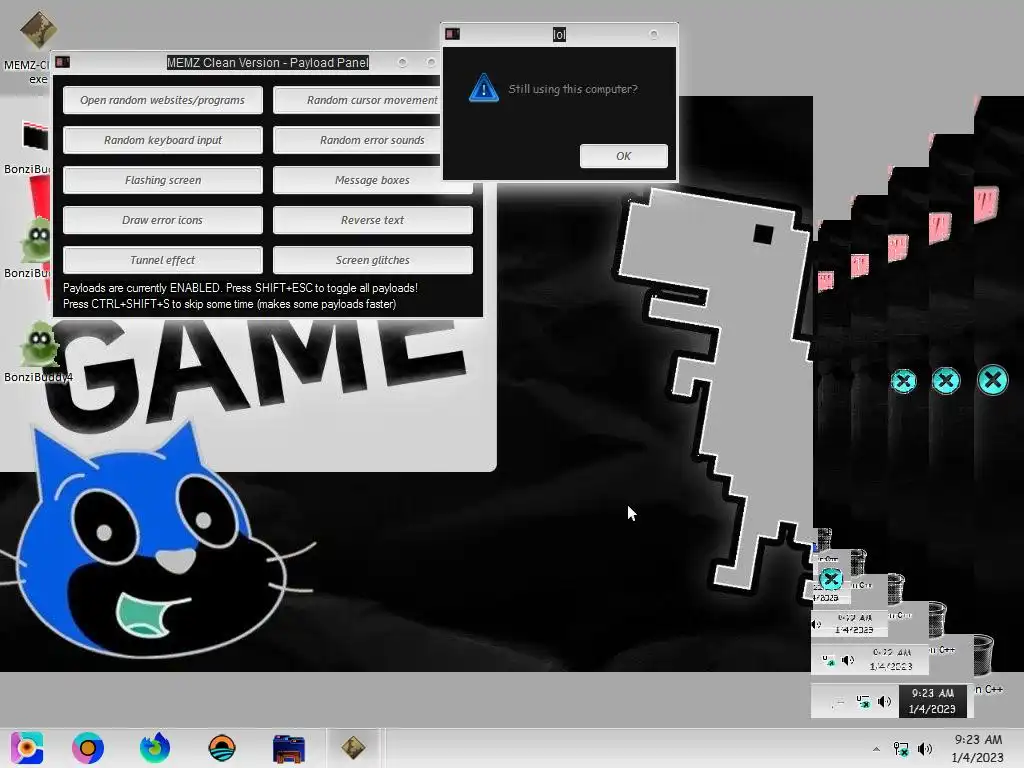Click 'Open random websites/programs' payload button
Viewport: 1024px width, 768px height.
(163, 100)
